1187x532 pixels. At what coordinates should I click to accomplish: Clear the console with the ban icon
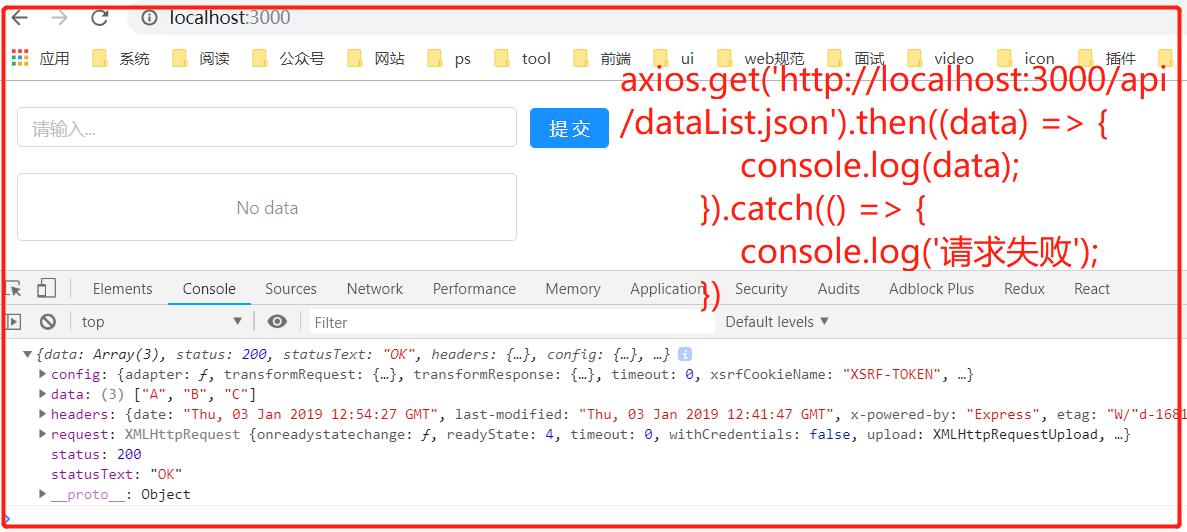point(48,322)
